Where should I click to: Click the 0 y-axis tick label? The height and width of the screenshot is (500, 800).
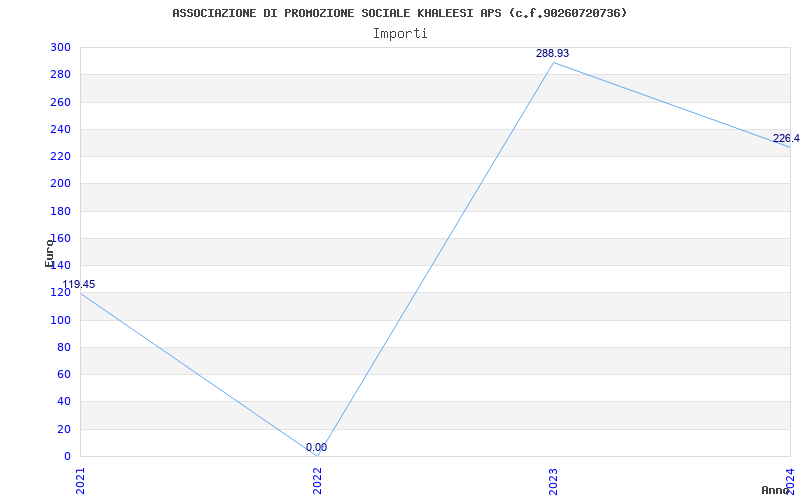pos(67,456)
